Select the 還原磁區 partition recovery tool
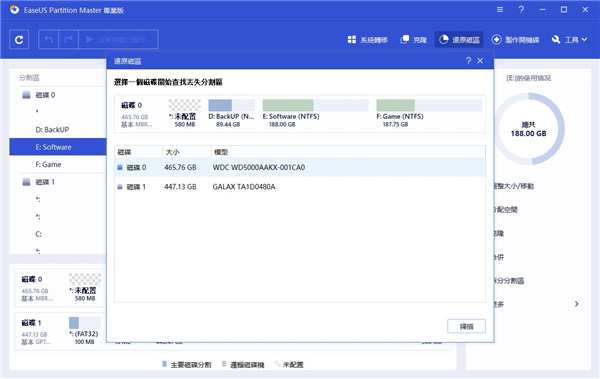The width and height of the screenshot is (600, 379). point(459,40)
